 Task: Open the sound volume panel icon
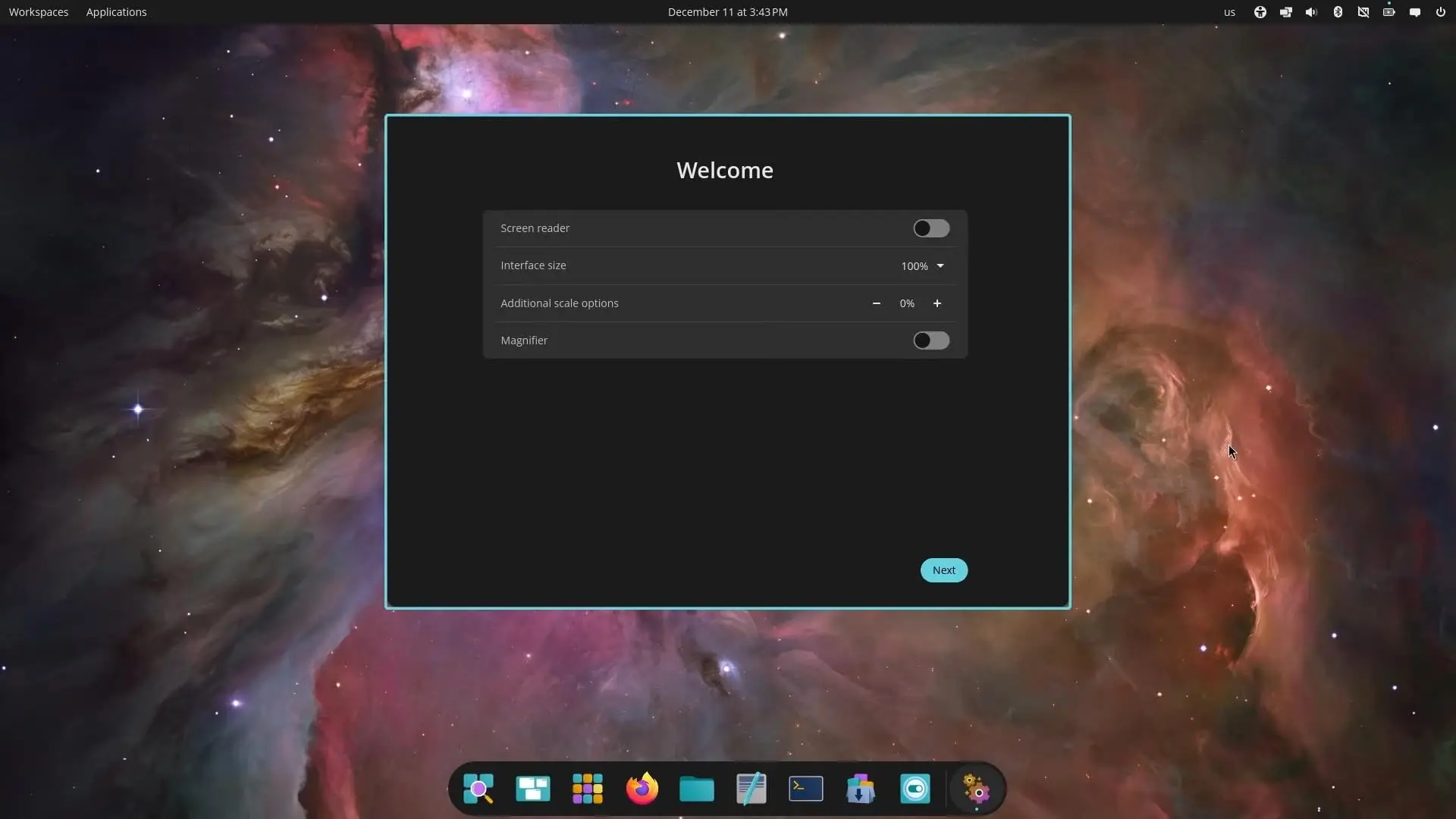[x=1312, y=12]
